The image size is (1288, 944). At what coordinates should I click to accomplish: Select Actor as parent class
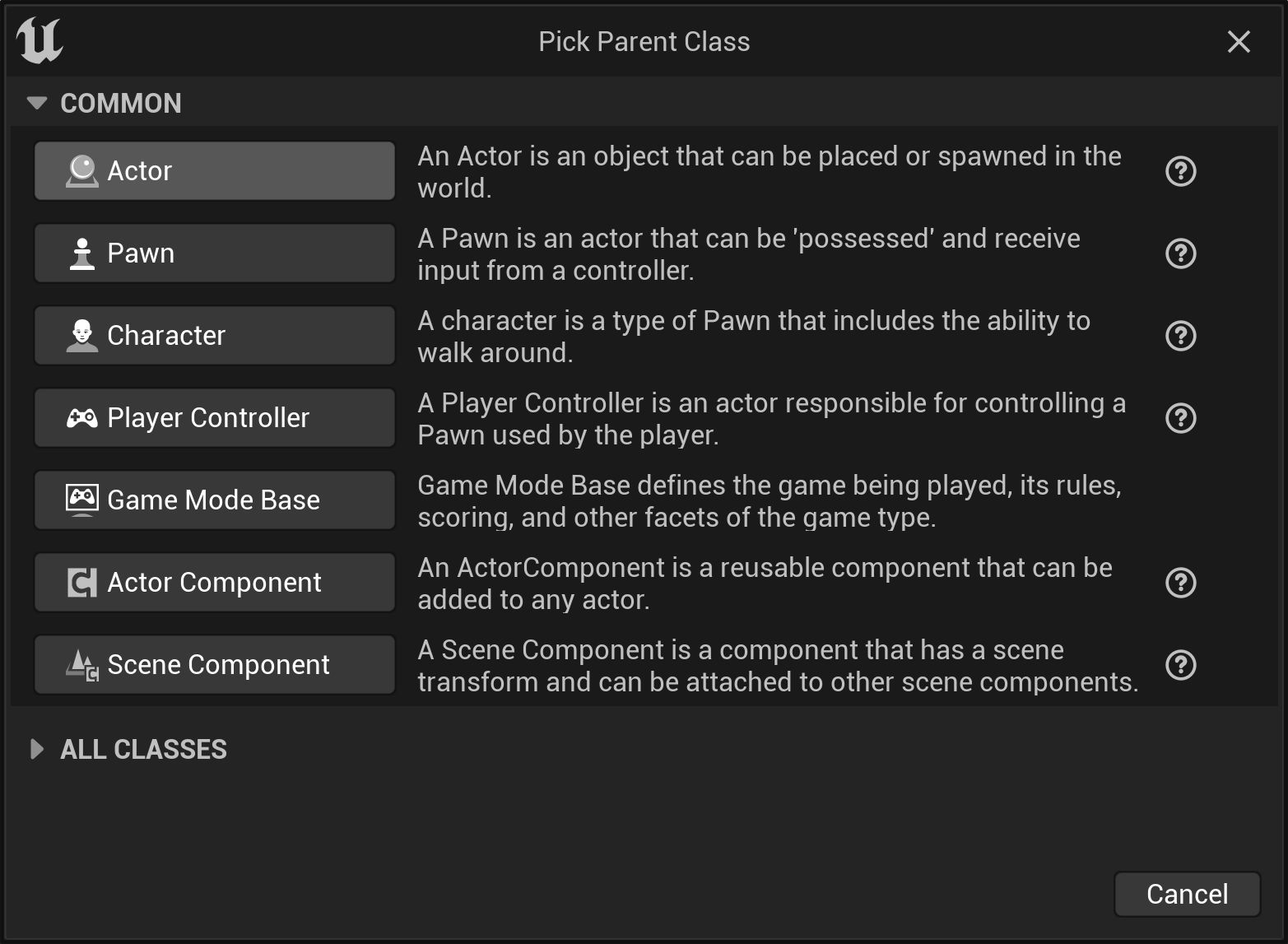[x=214, y=171]
